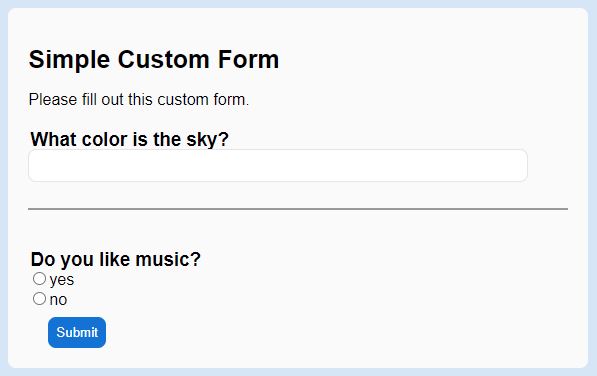Click the horizontal divider line between questions
The image size is (597, 376).
(x=298, y=209)
